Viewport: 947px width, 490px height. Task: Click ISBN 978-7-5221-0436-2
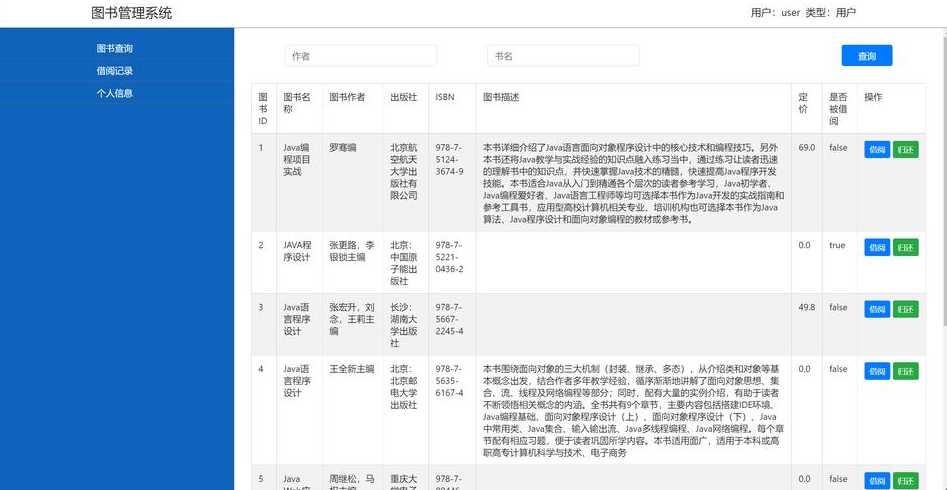point(449,257)
